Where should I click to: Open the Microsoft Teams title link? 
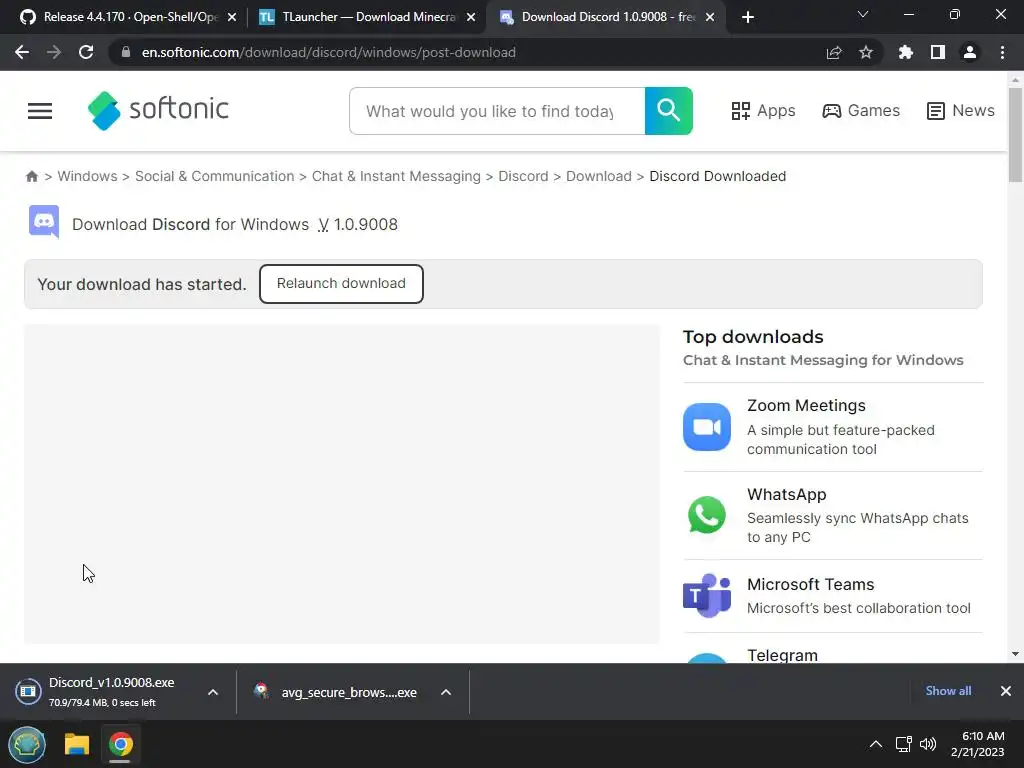point(810,584)
